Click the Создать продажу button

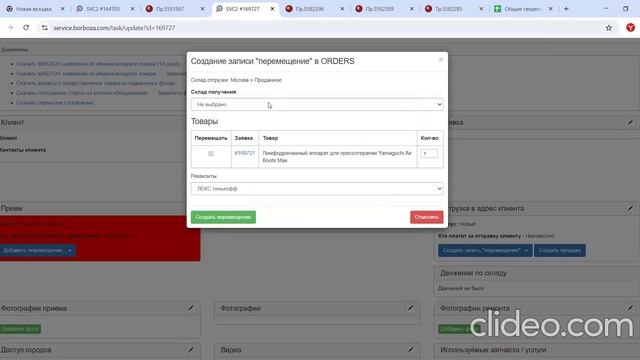[560, 250]
